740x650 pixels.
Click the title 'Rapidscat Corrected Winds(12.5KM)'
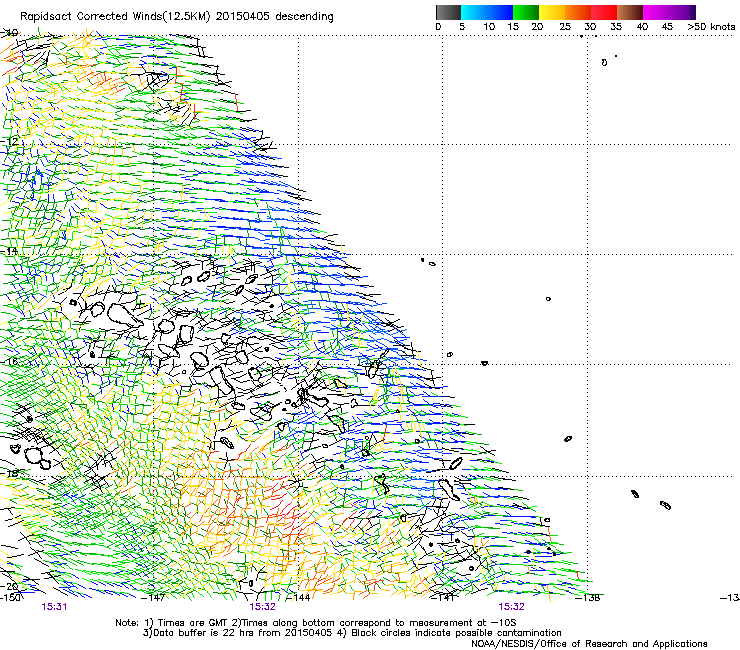115,17
